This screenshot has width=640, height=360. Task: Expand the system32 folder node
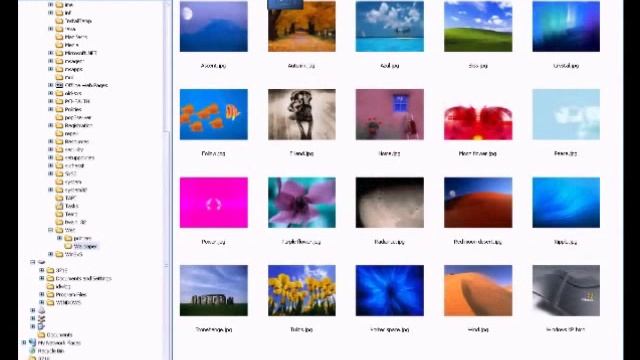pos(51,190)
